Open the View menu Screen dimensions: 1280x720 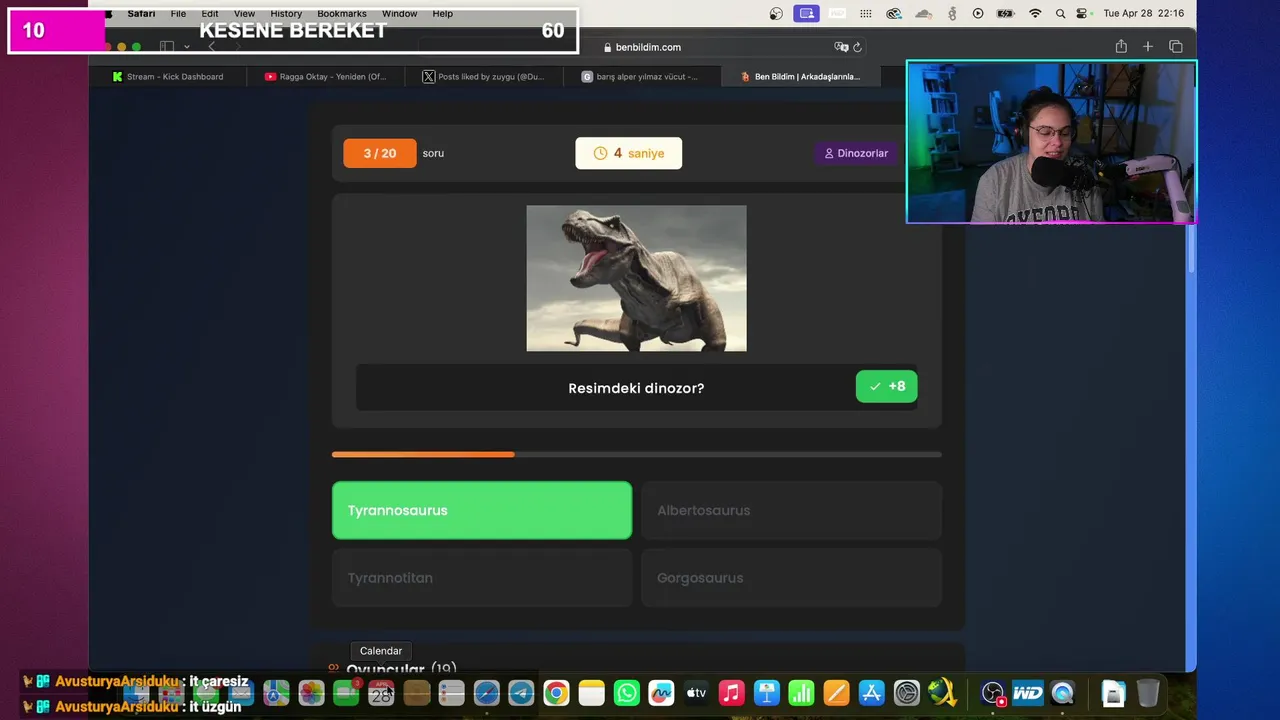click(x=244, y=14)
